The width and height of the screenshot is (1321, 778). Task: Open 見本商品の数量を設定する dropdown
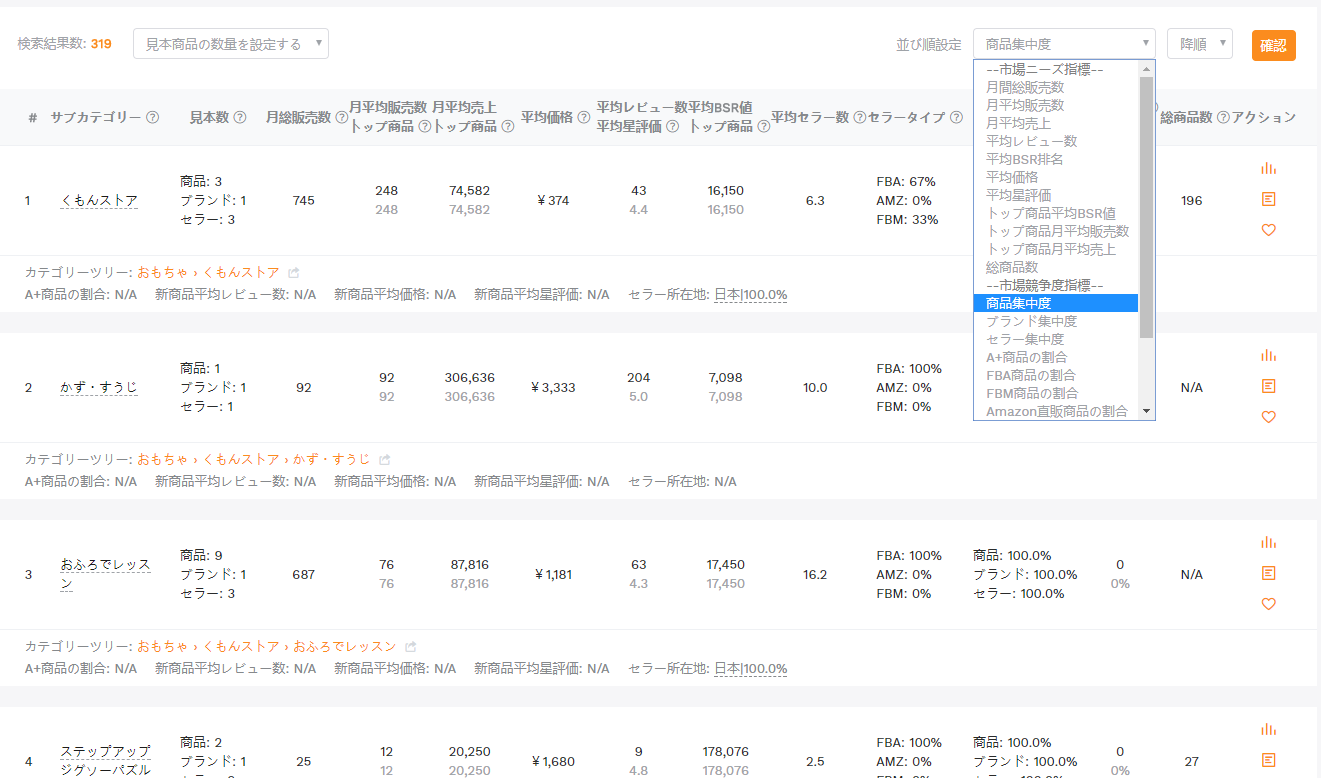231,44
